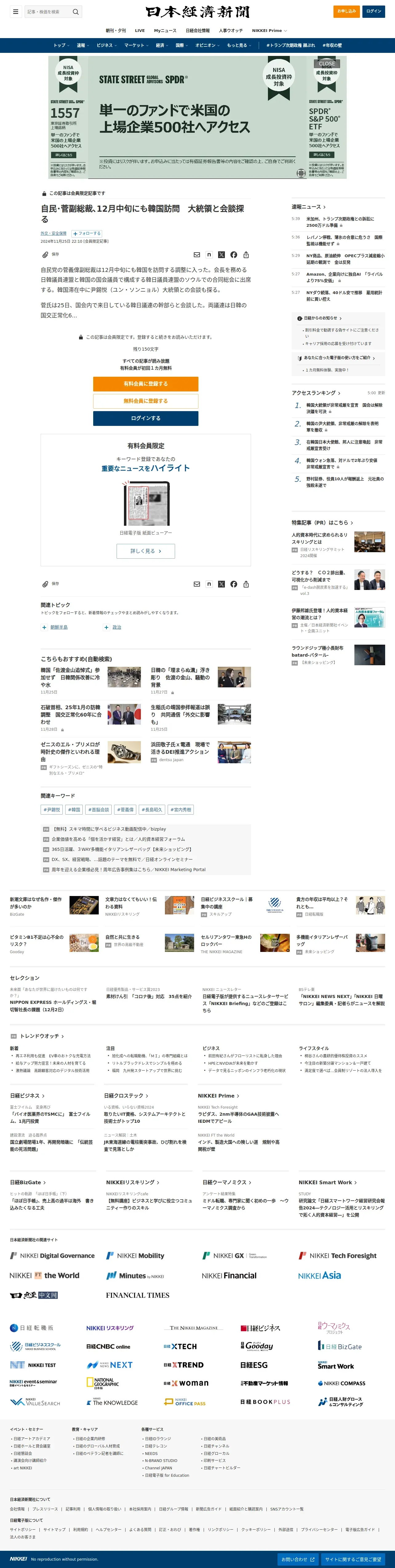395x1568 pixels.
Task: Click the lower note share icon
Action: [x=209, y=584]
